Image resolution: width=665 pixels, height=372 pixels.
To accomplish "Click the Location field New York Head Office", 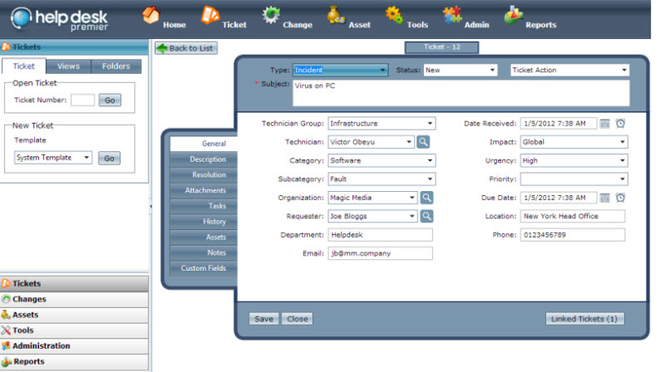I will (573, 216).
